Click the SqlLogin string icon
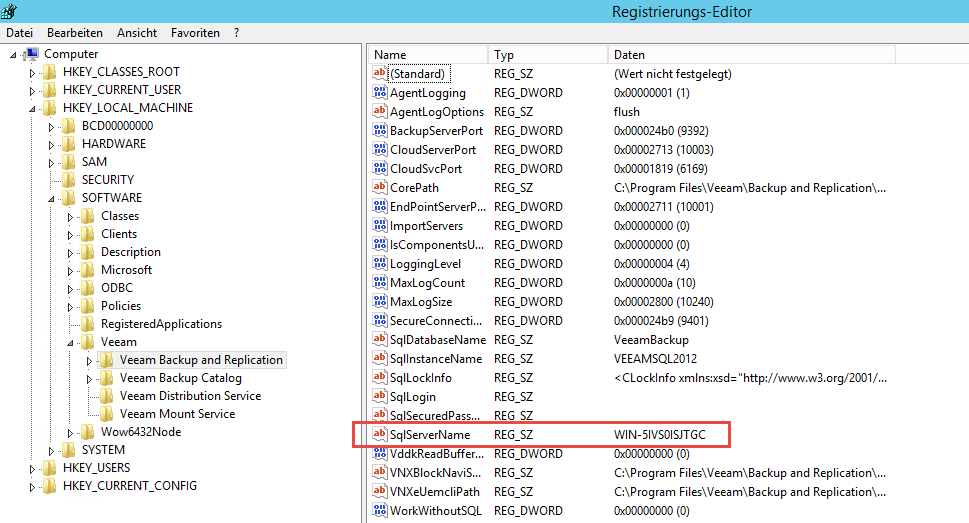 [379, 396]
